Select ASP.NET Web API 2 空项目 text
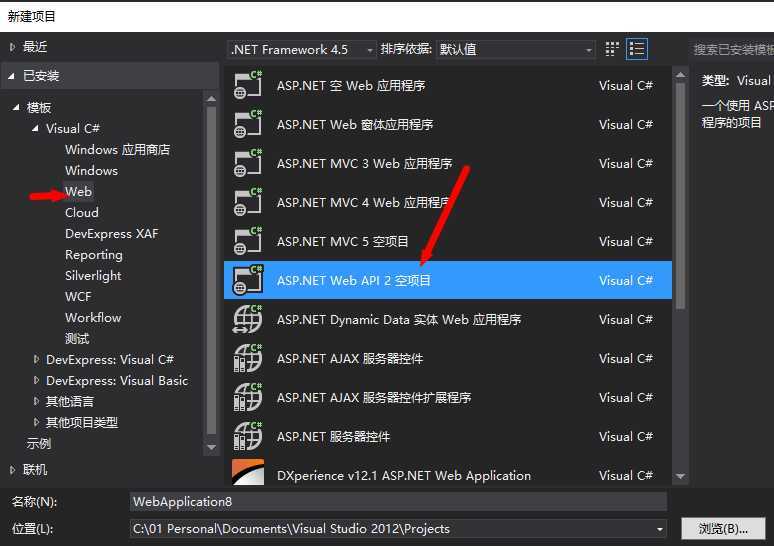This screenshot has width=774, height=546. coord(353,280)
